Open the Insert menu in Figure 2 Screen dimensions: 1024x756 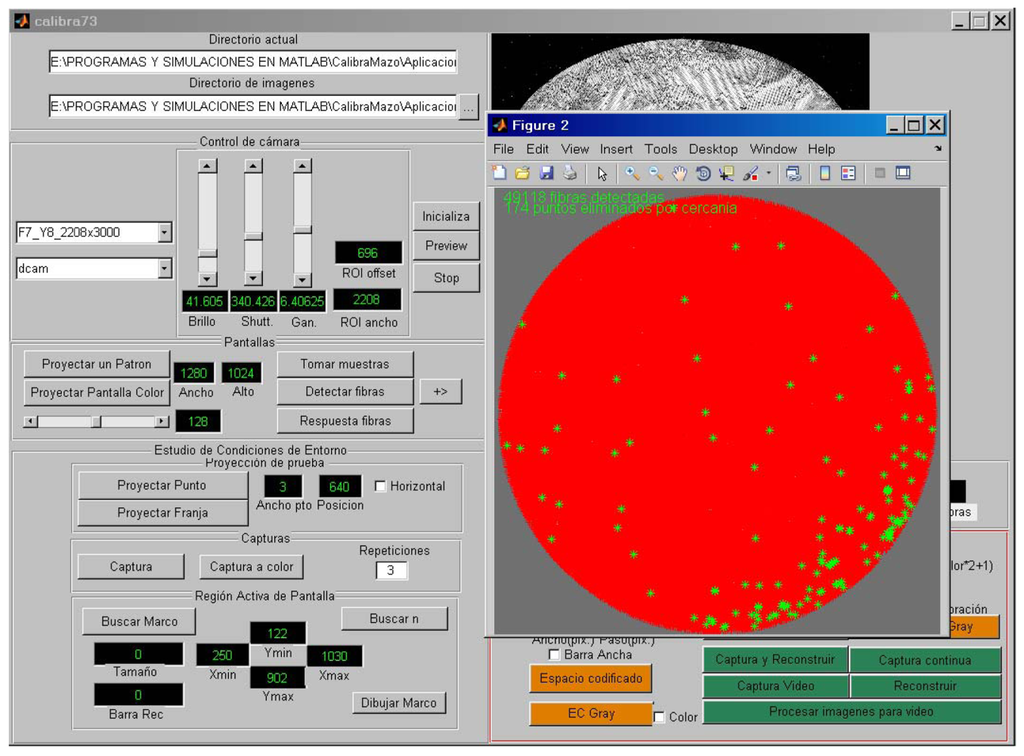pos(616,149)
